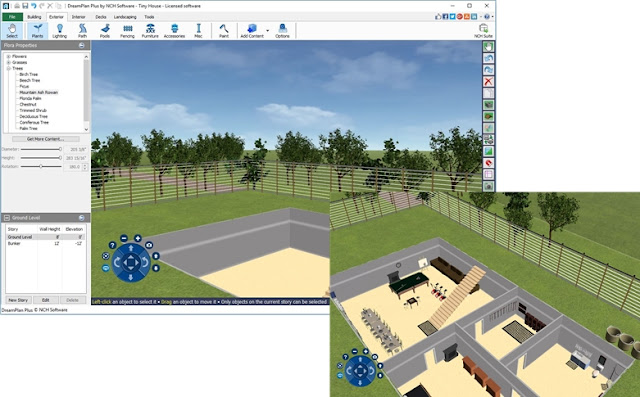The image size is (640, 397).
Task: Select the hand Select tool
Action: tap(12, 31)
